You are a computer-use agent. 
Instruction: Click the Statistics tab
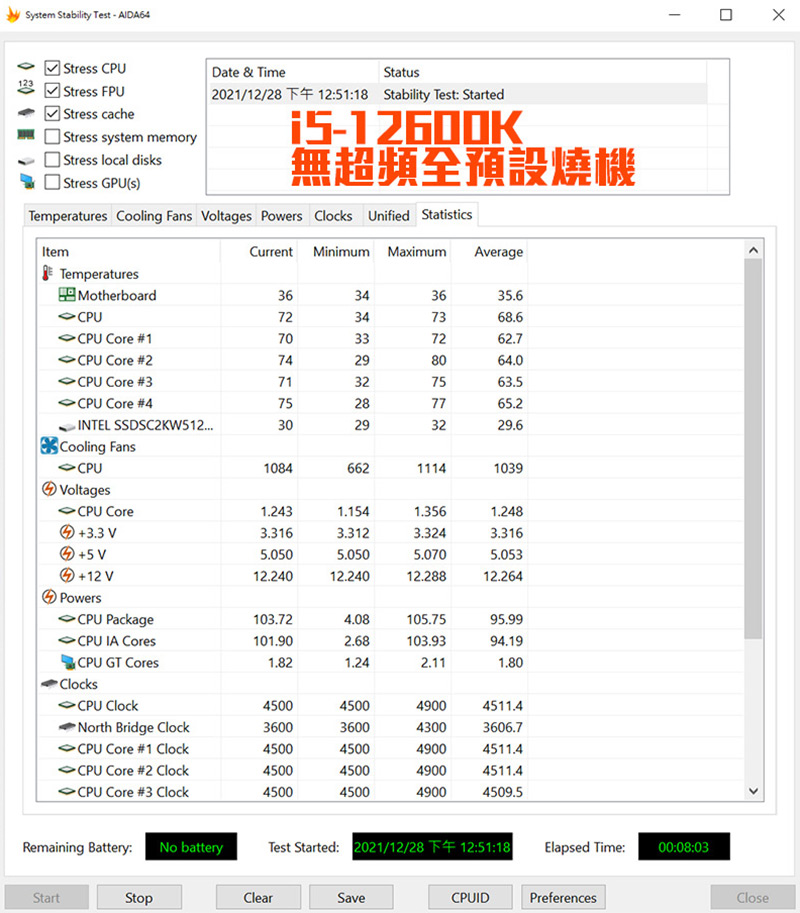[x=447, y=214]
